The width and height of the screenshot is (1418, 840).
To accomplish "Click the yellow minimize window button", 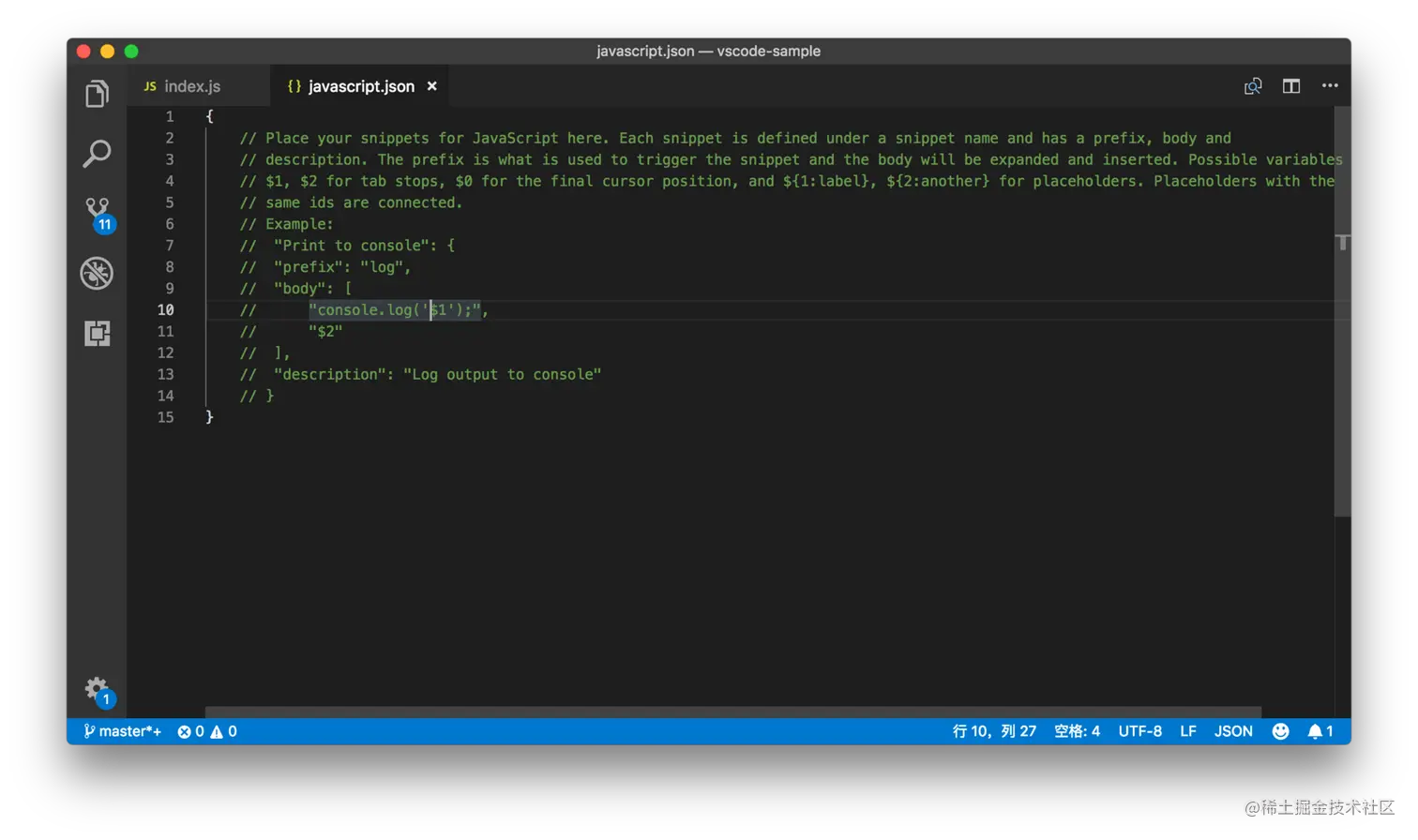I will coord(107,52).
